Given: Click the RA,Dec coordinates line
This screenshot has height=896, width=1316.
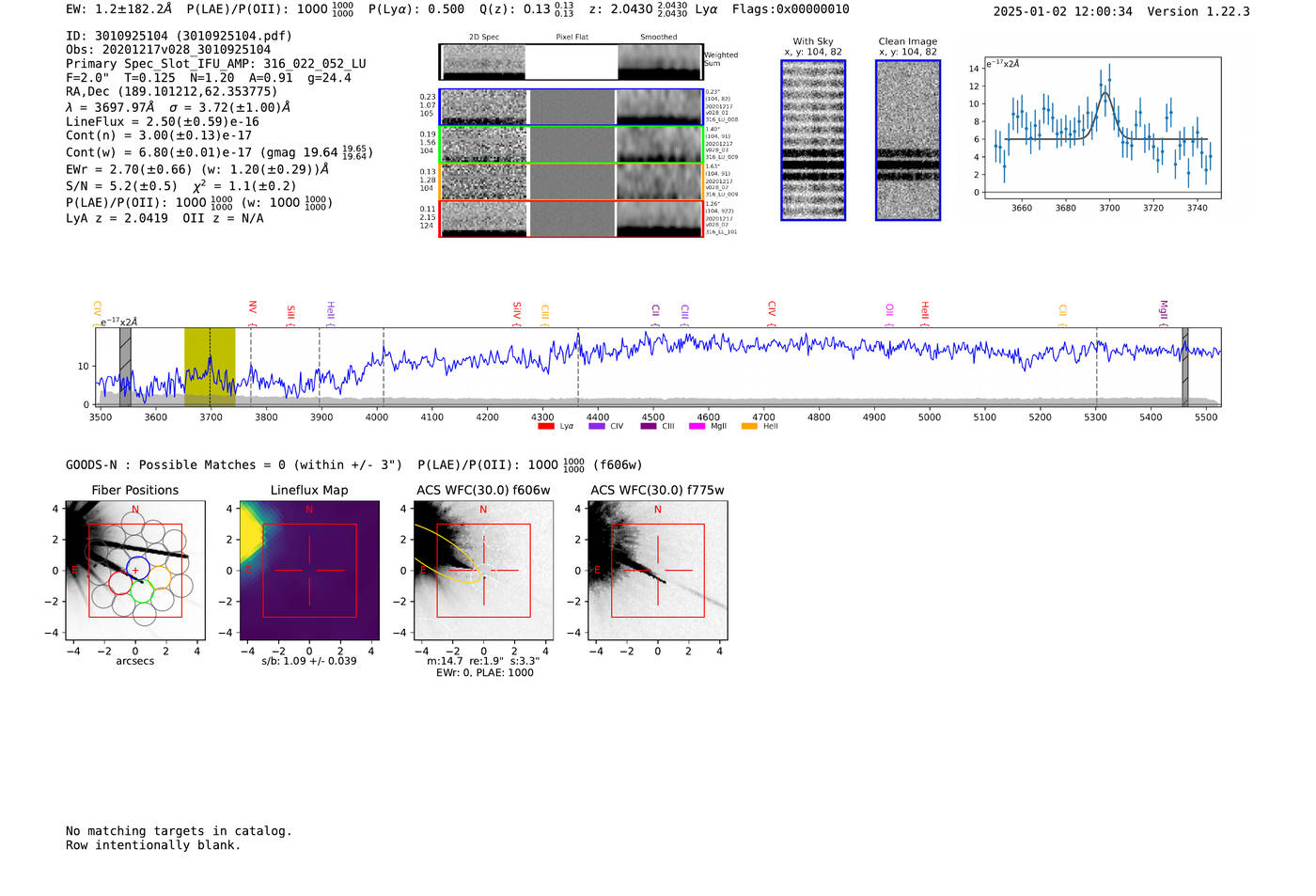Looking at the screenshot, I should tap(171, 91).
